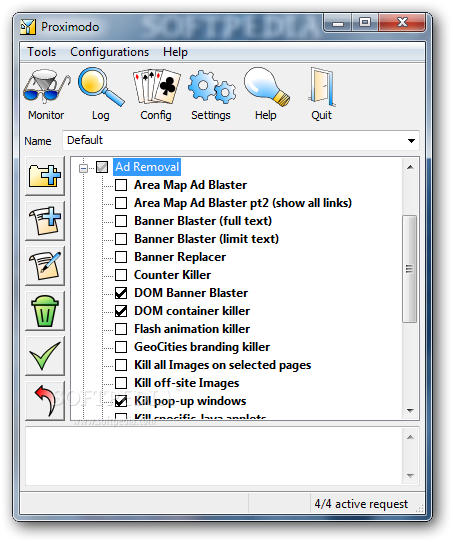Open the Name configuration dropdown
This screenshot has height=542, width=453.
point(411,141)
